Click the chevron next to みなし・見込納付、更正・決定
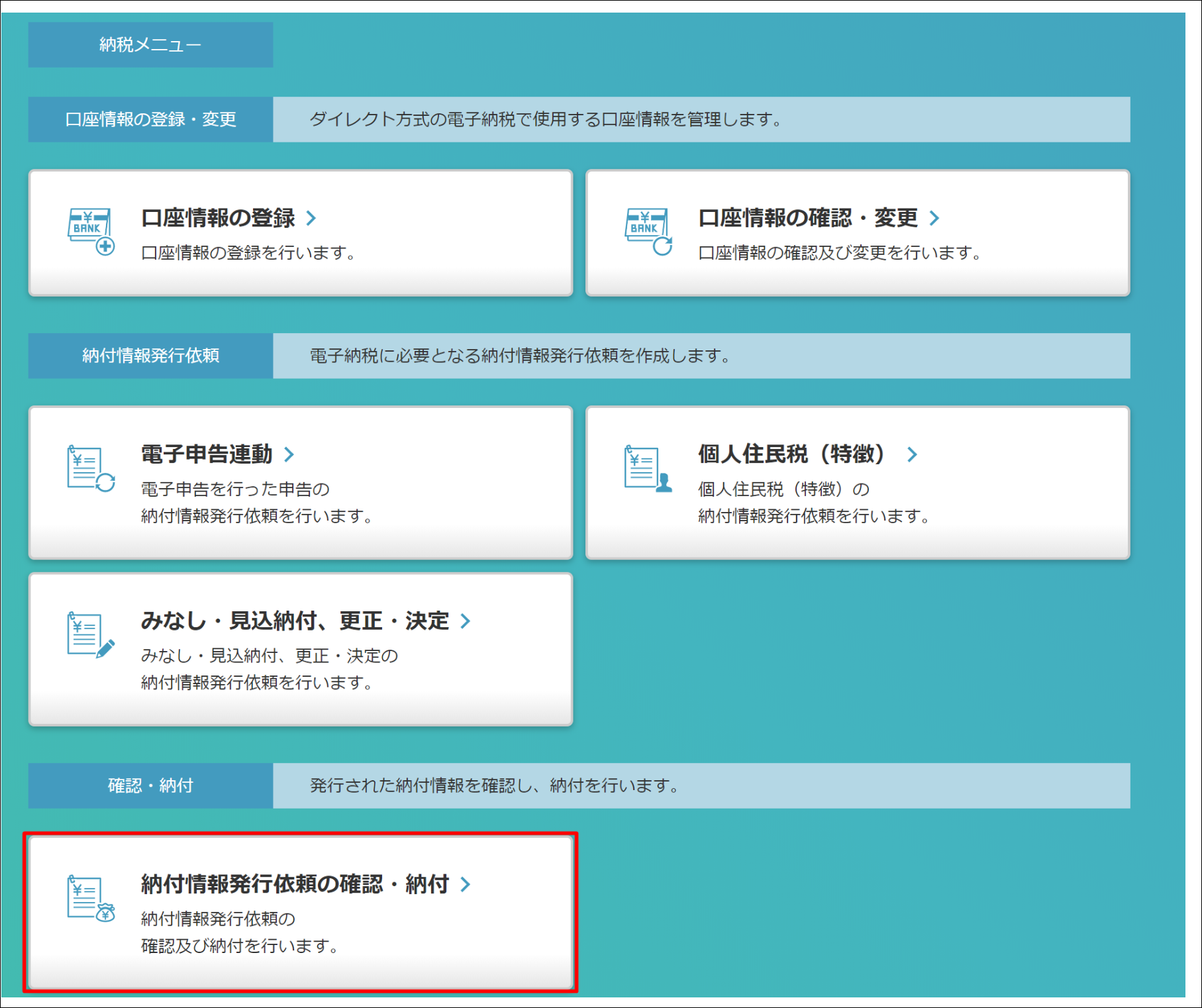 [466, 621]
